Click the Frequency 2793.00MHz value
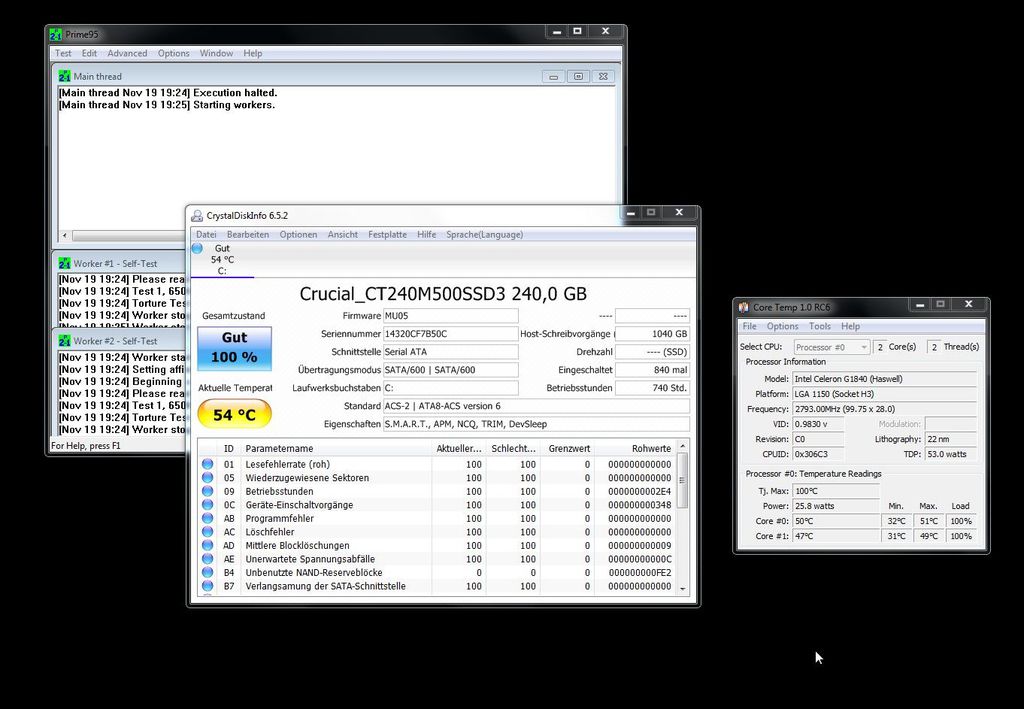Image resolution: width=1024 pixels, height=709 pixels. click(x=884, y=409)
